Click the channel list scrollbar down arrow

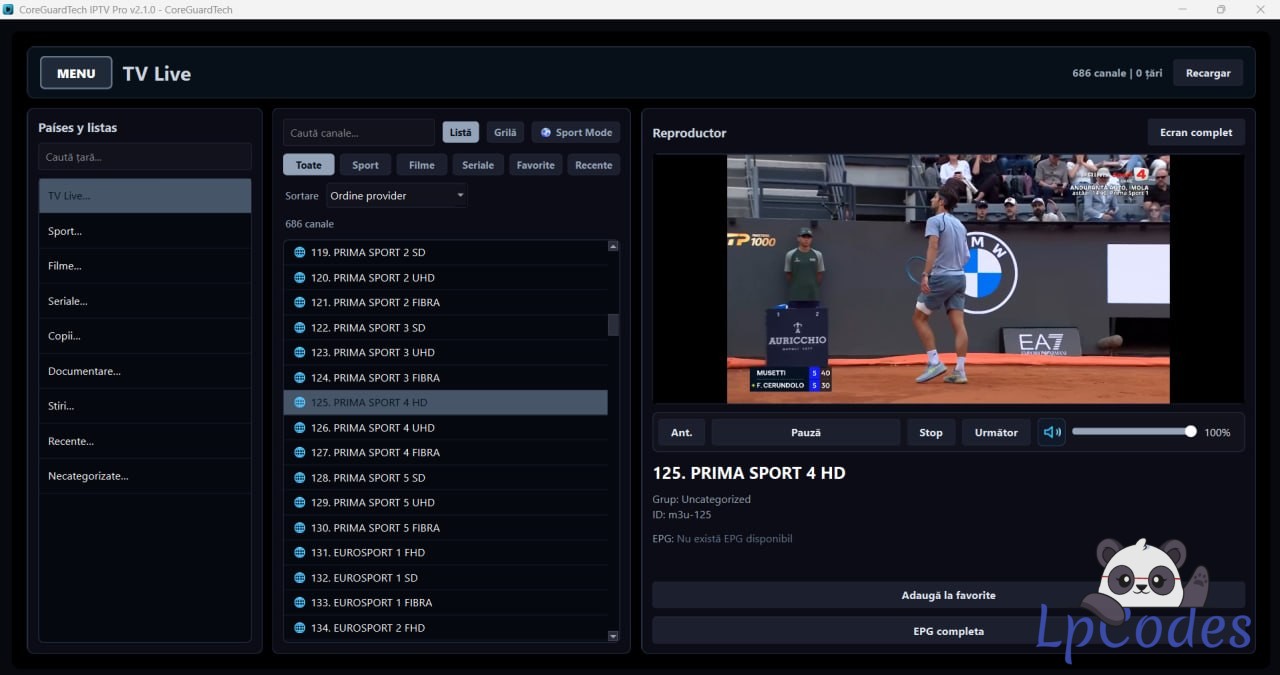613,636
